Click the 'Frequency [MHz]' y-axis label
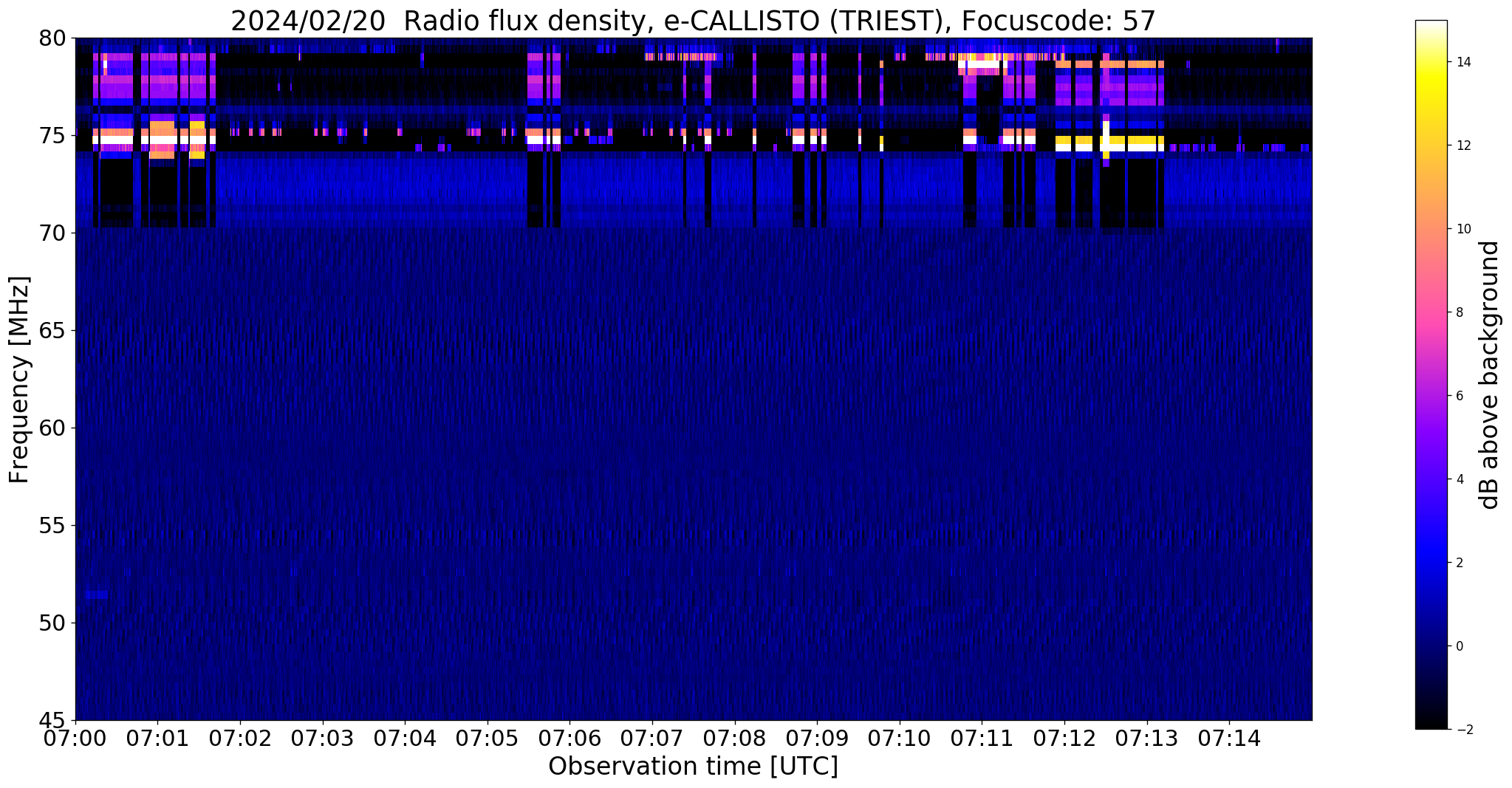Image resolution: width=1512 pixels, height=788 pixels. point(19,380)
